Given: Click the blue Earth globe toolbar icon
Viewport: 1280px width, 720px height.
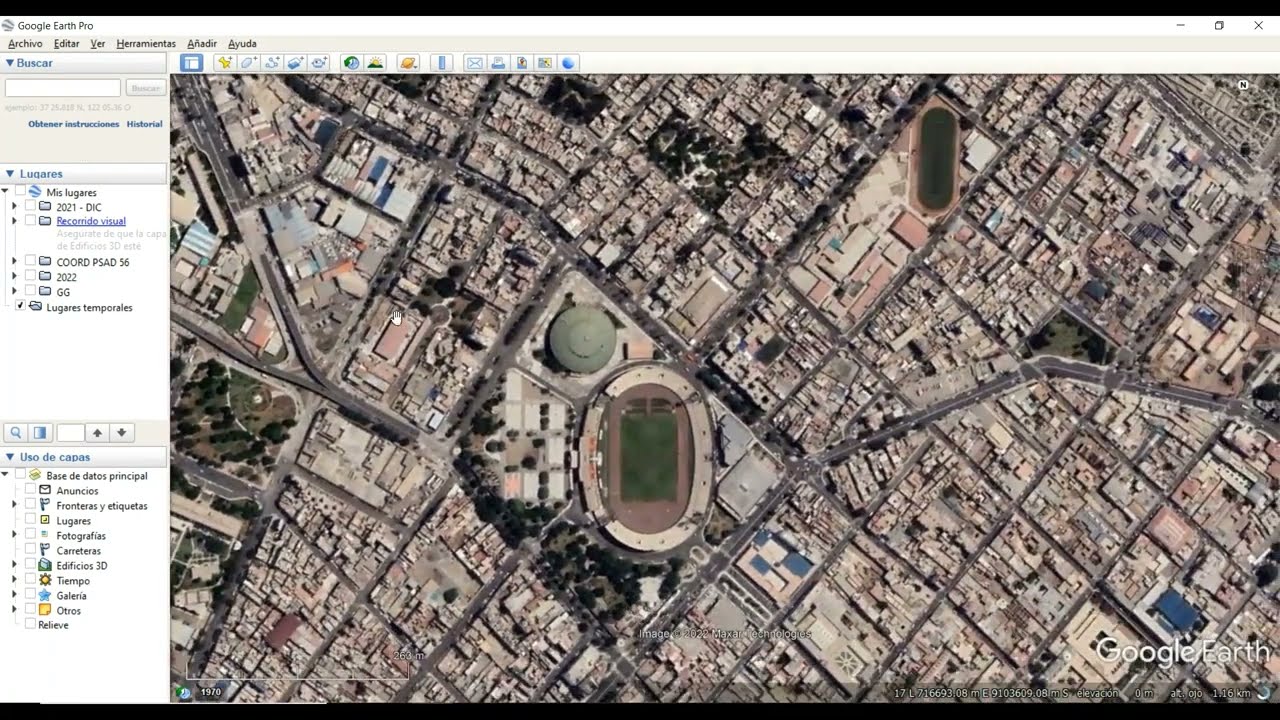Looking at the screenshot, I should (x=568, y=63).
